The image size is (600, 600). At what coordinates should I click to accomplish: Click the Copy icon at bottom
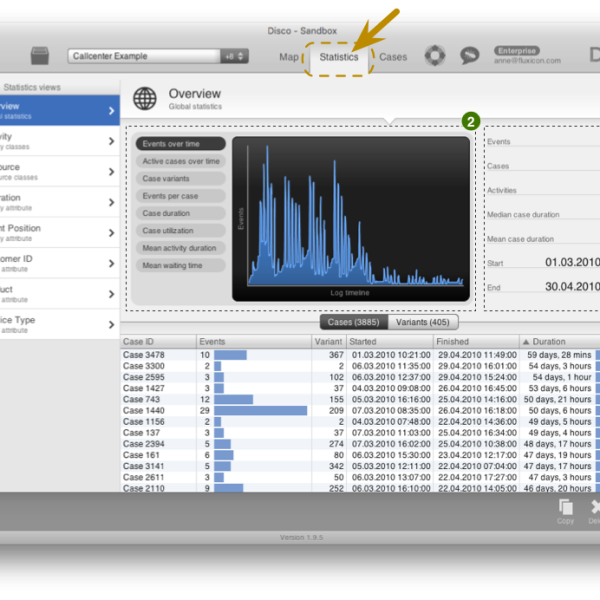click(565, 510)
